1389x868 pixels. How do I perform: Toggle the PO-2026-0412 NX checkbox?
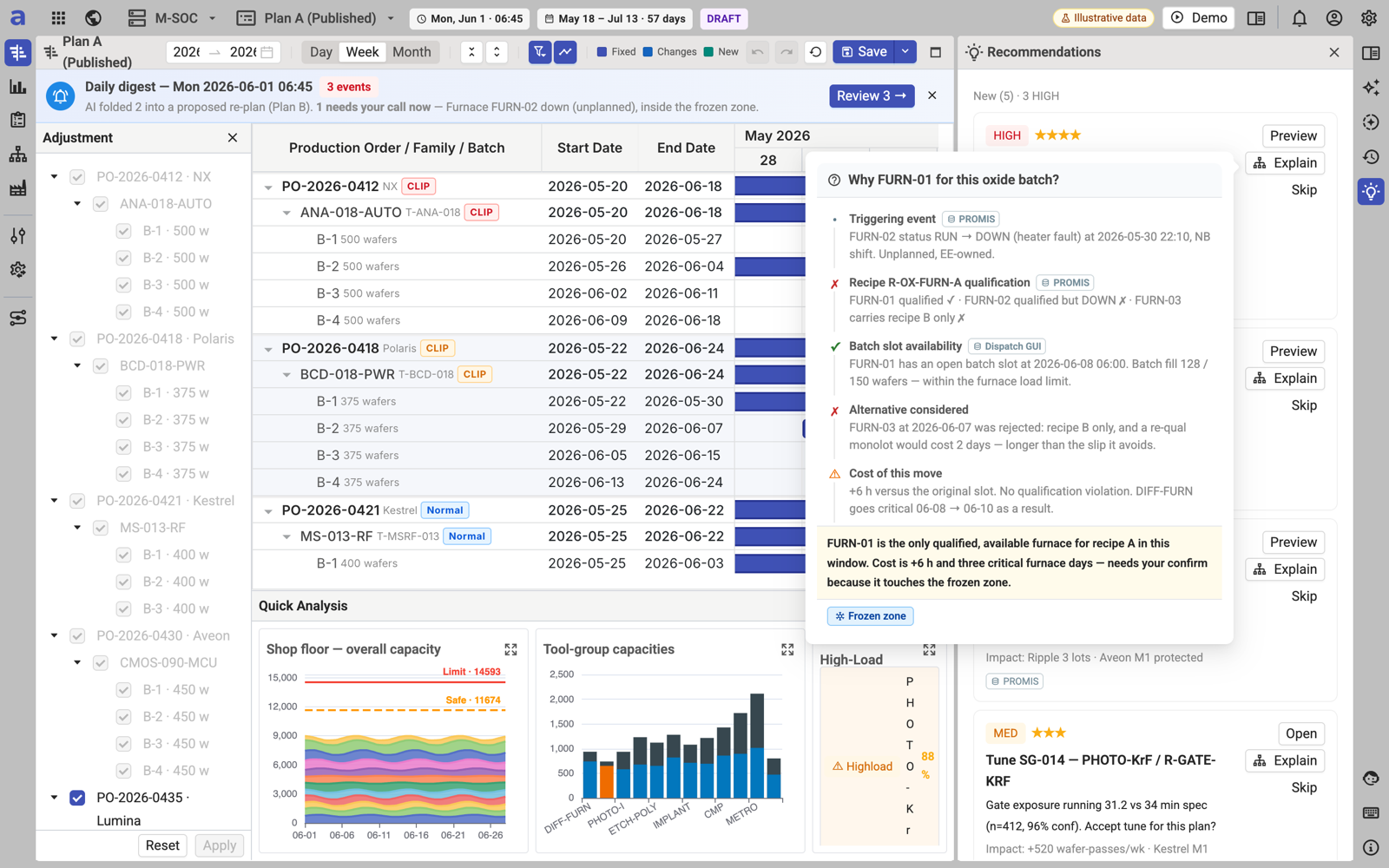pos(77,177)
